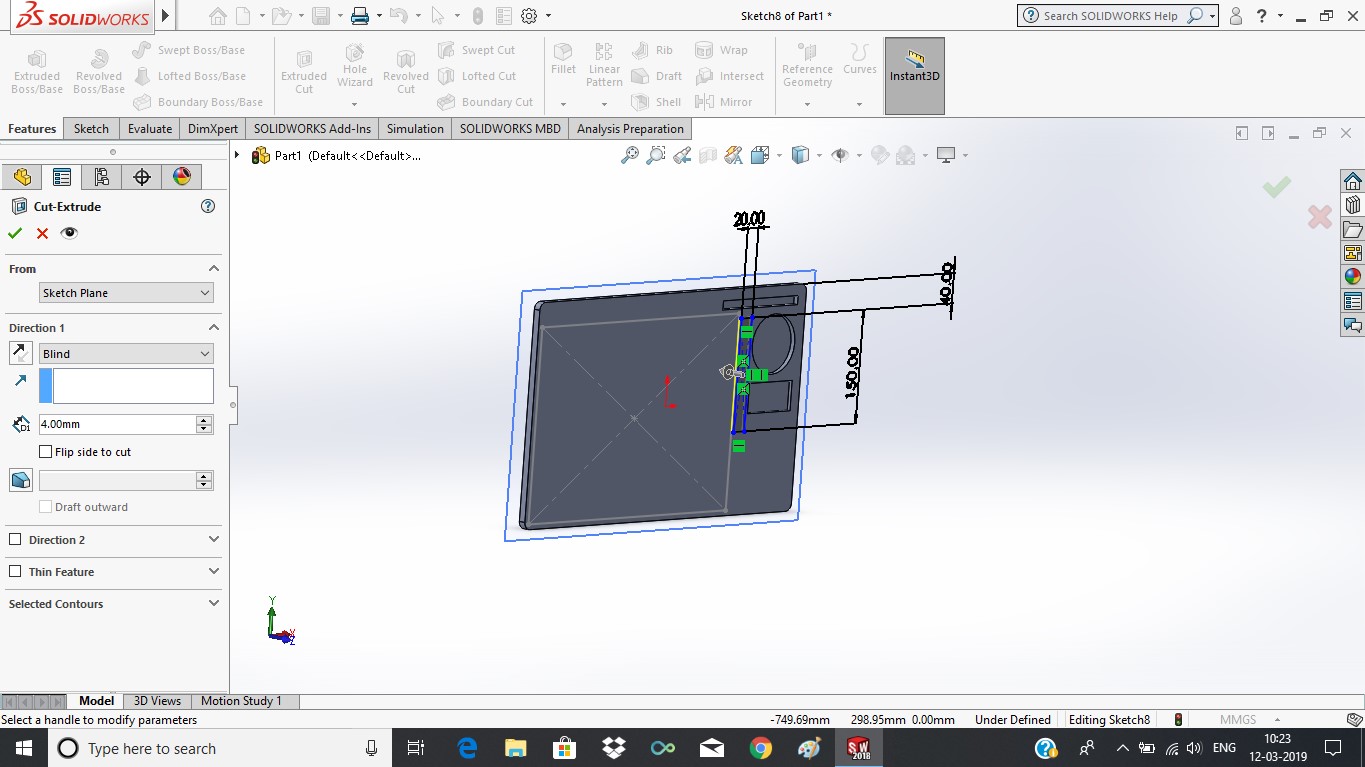
Task: Click the Zoom to Area icon
Action: click(x=656, y=155)
